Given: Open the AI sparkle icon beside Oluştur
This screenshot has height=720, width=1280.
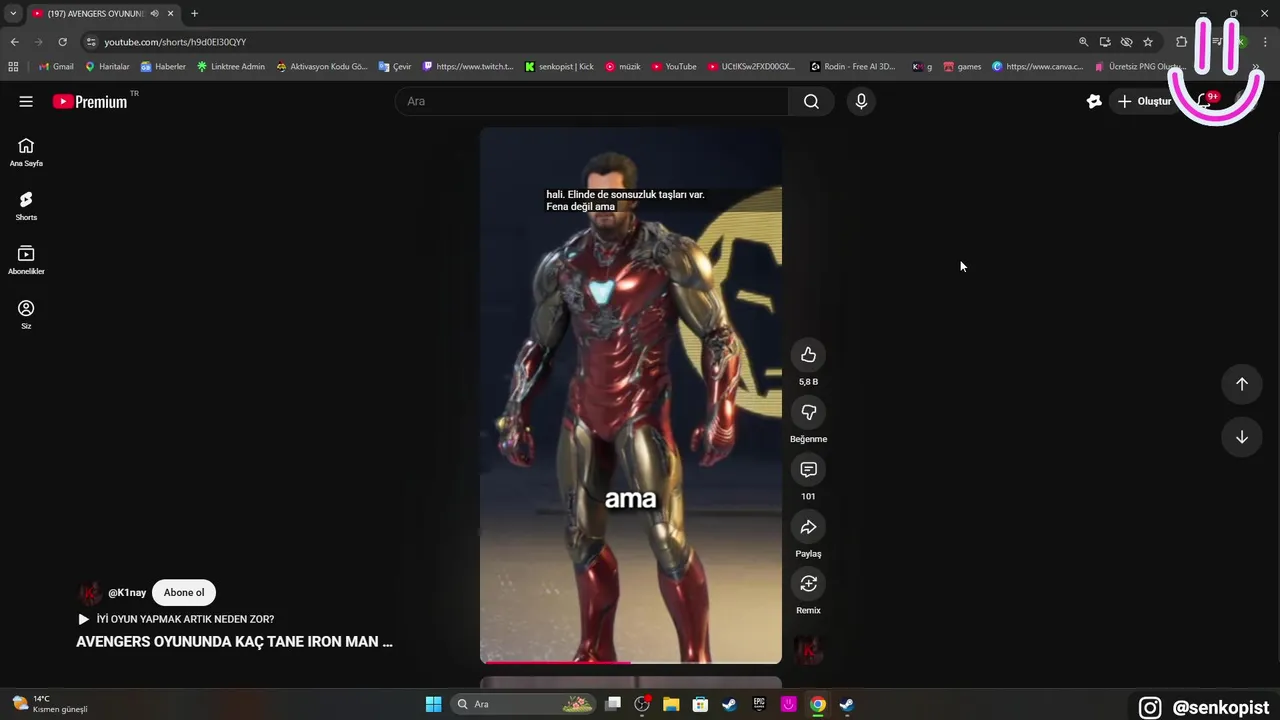Looking at the screenshot, I should [x=1094, y=101].
